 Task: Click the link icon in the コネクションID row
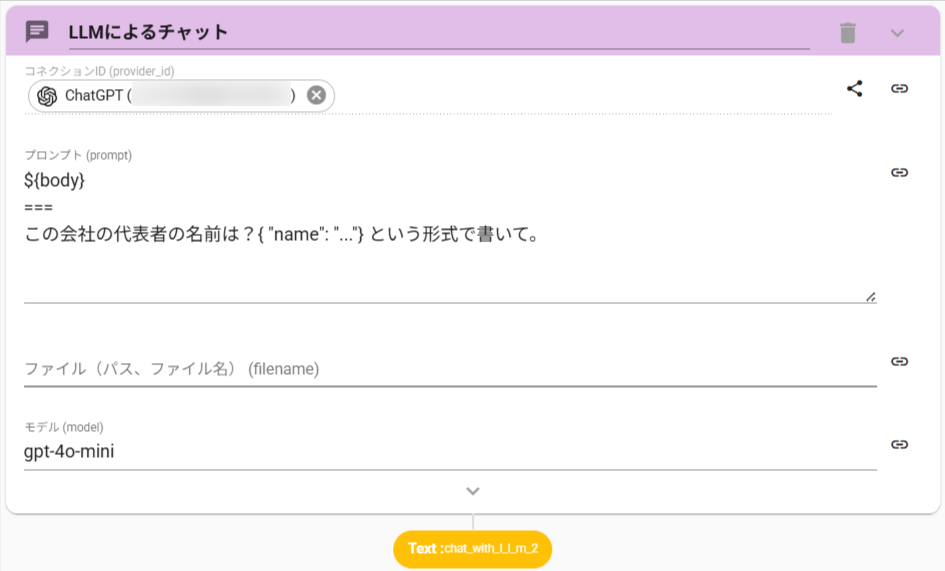899,88
